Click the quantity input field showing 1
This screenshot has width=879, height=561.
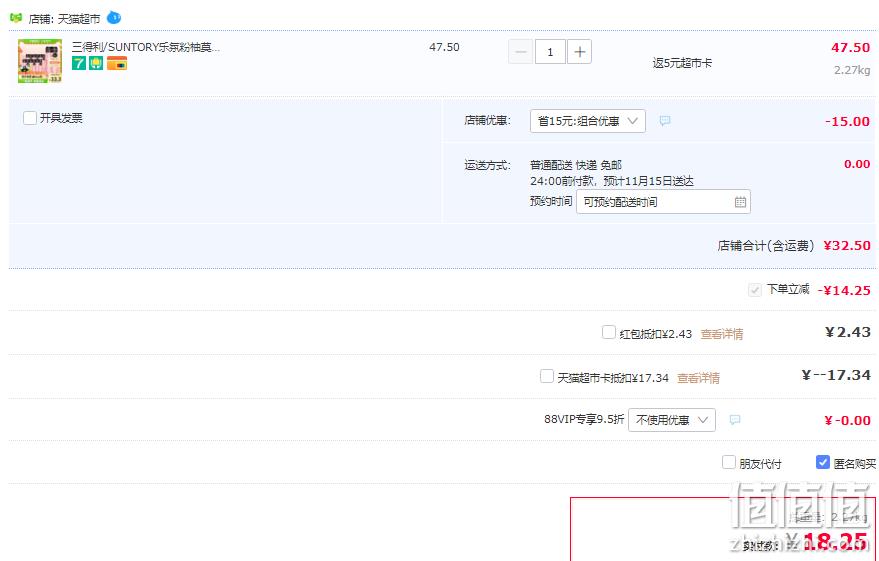(x=550, y=52)
